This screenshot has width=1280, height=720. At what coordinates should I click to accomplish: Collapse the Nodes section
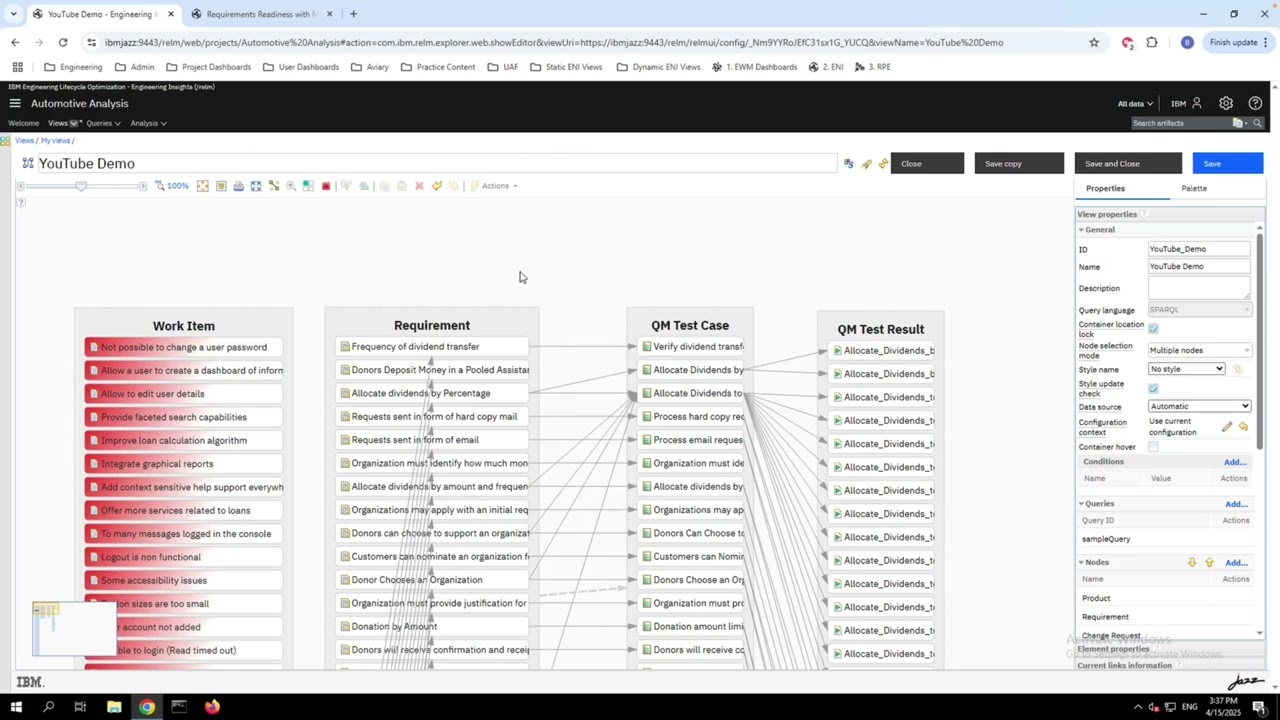coord(1081,563)
